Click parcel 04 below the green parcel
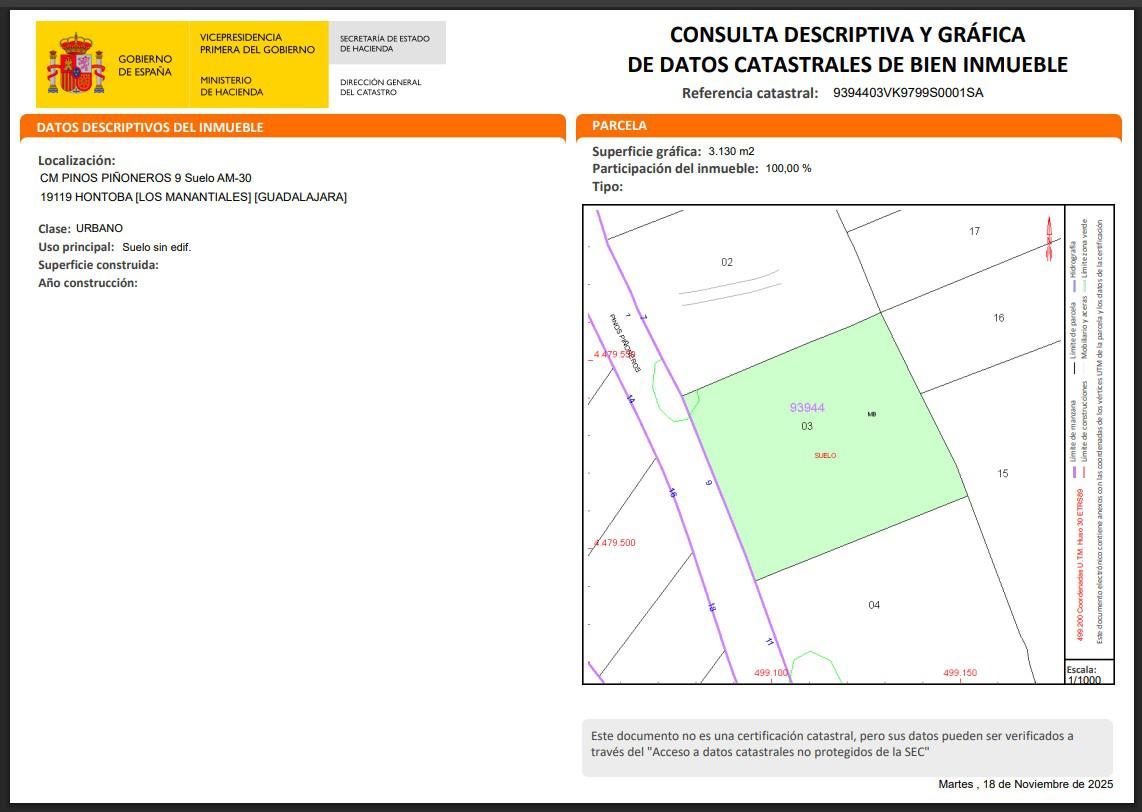 click(x=873, y=604)
